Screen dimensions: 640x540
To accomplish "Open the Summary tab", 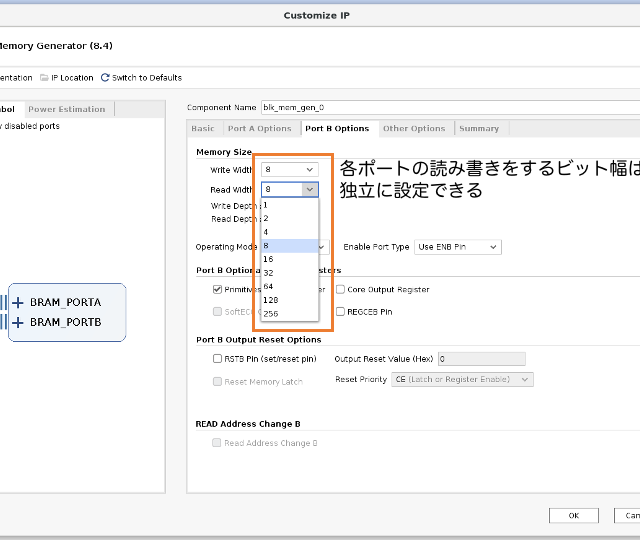I will [479, 129].
